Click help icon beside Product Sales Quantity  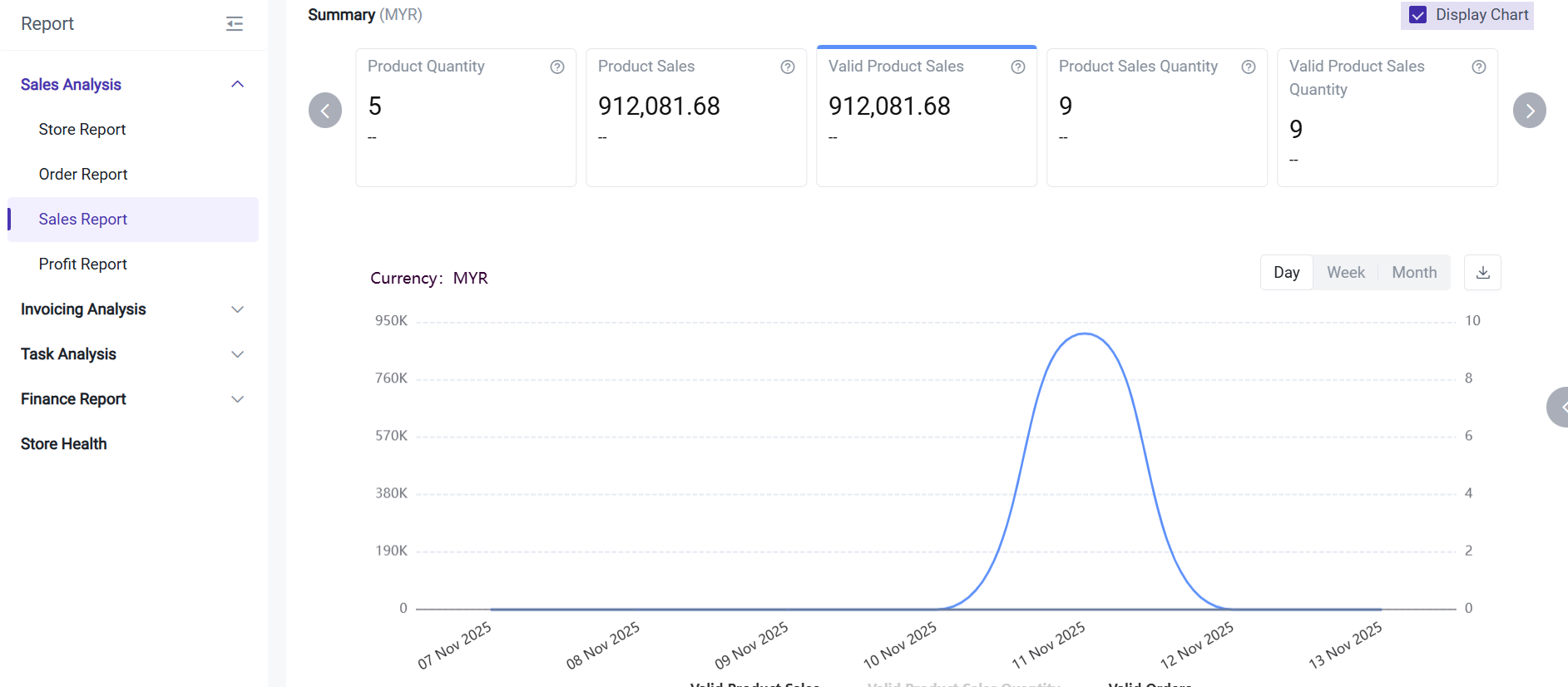1249,67
